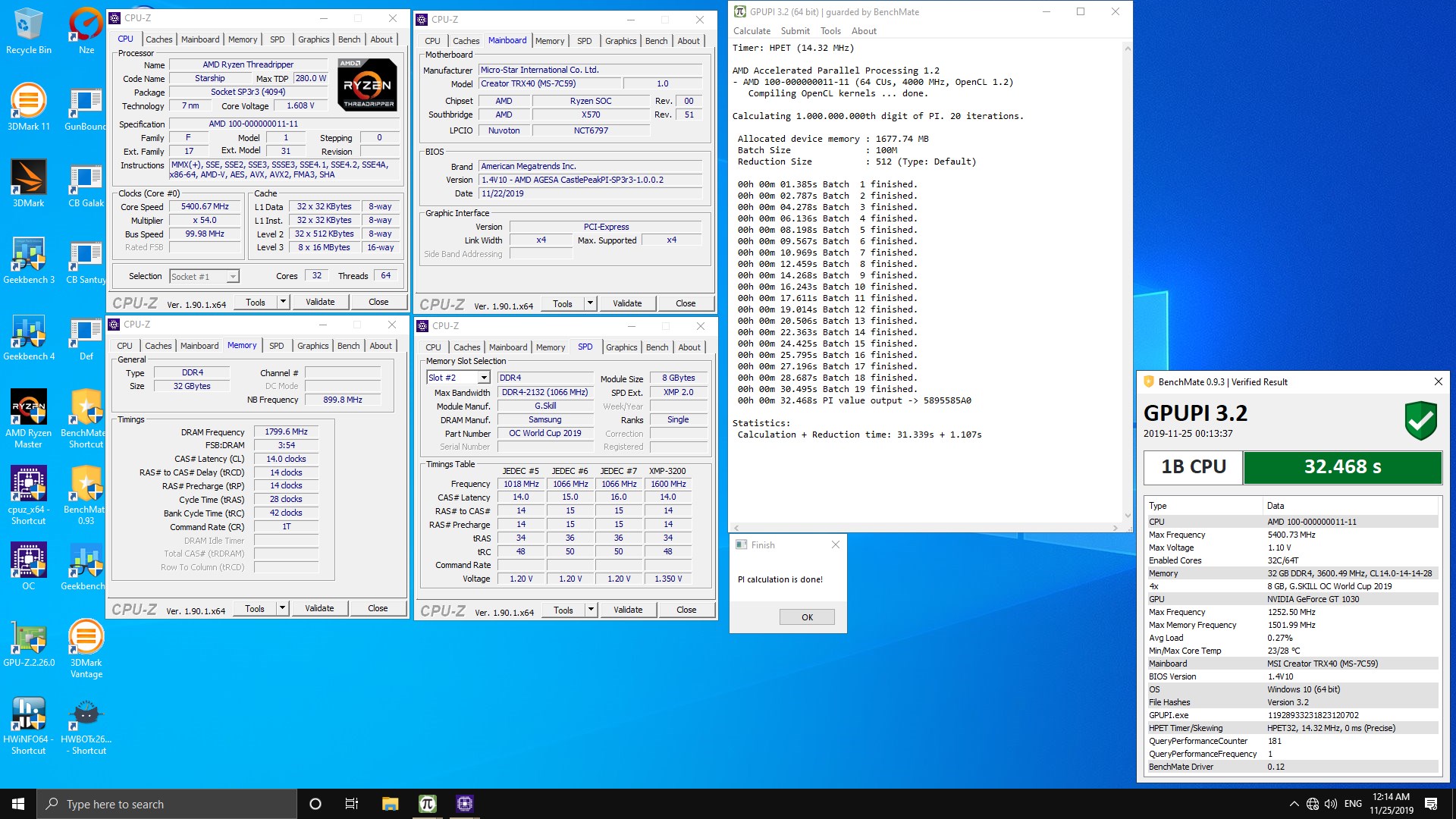Click the DRAM Frequency value 1799.6 MHz
This screenshot has width=1456, height=819.
pyautogui.click(x=286, y=431)
